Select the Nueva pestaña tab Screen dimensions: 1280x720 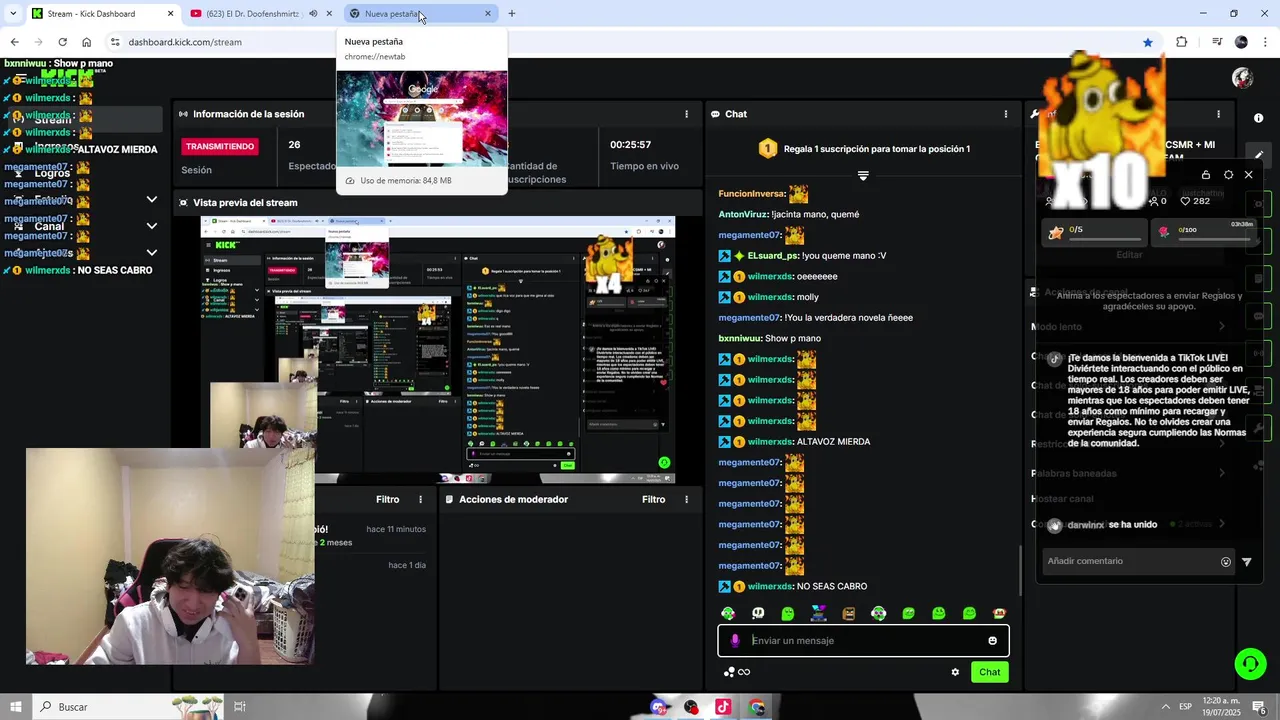click(420, 14)
